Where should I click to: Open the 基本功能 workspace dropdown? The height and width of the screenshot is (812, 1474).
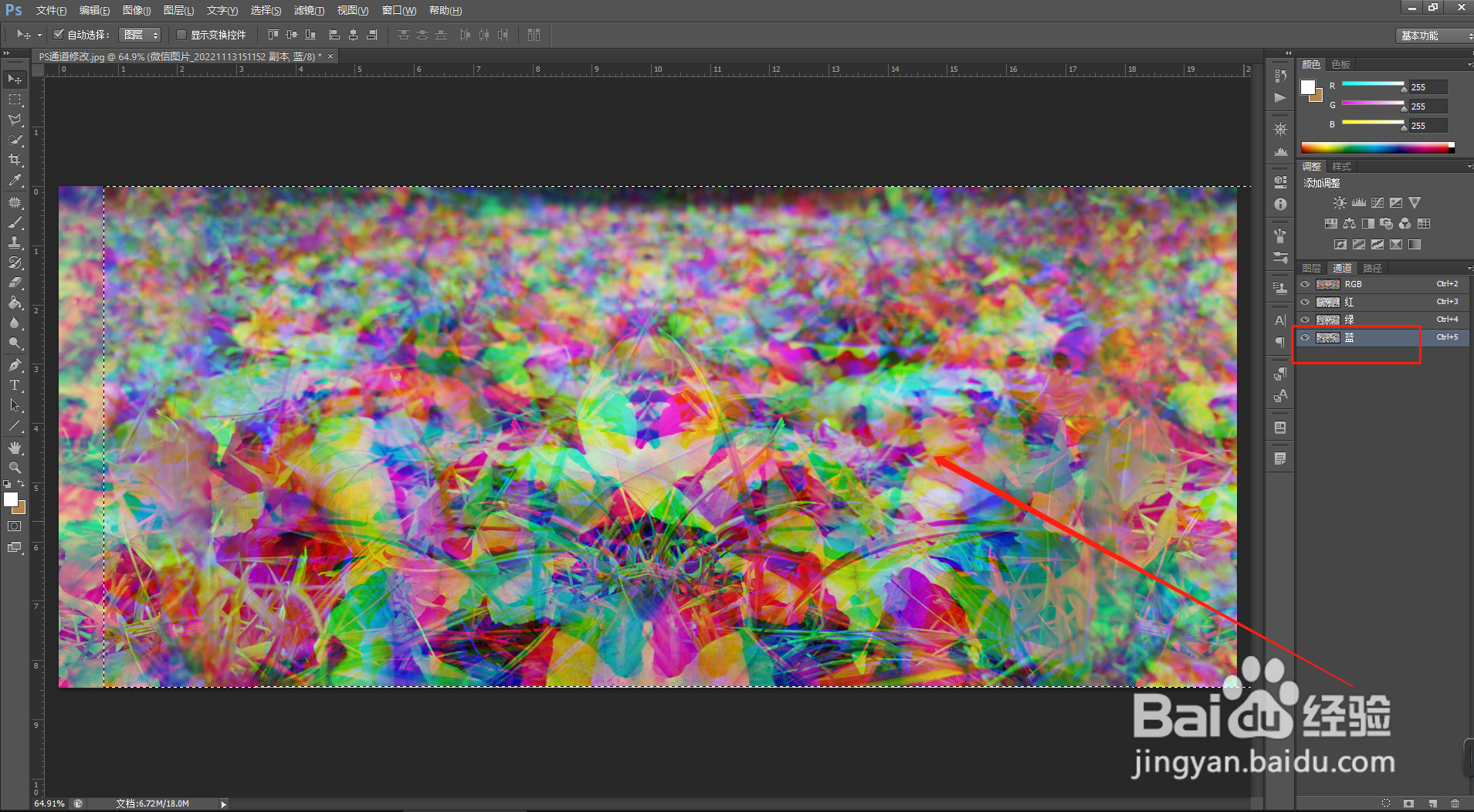click(1435, 36)
